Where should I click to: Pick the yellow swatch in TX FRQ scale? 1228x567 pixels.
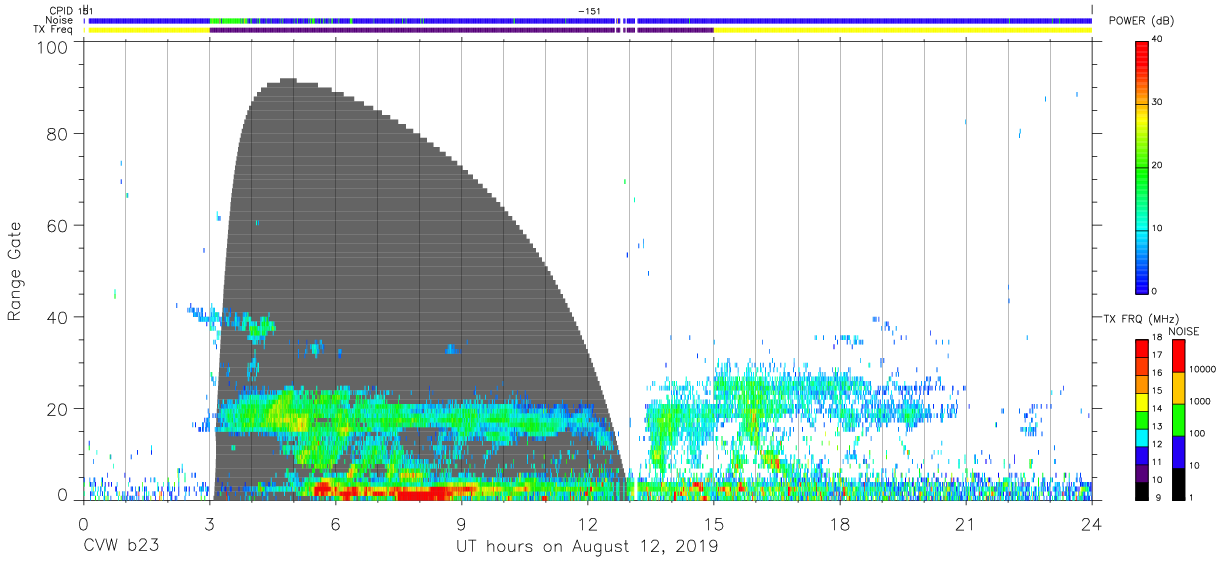click(x=1141, y=401)
